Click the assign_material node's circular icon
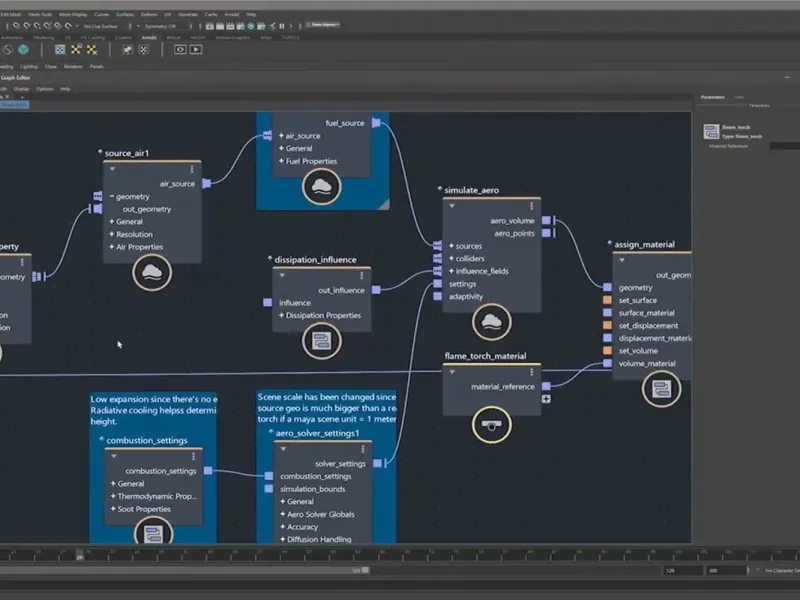Screen dimensions: 800x600 pyautogui.click(x=661, y=388)
